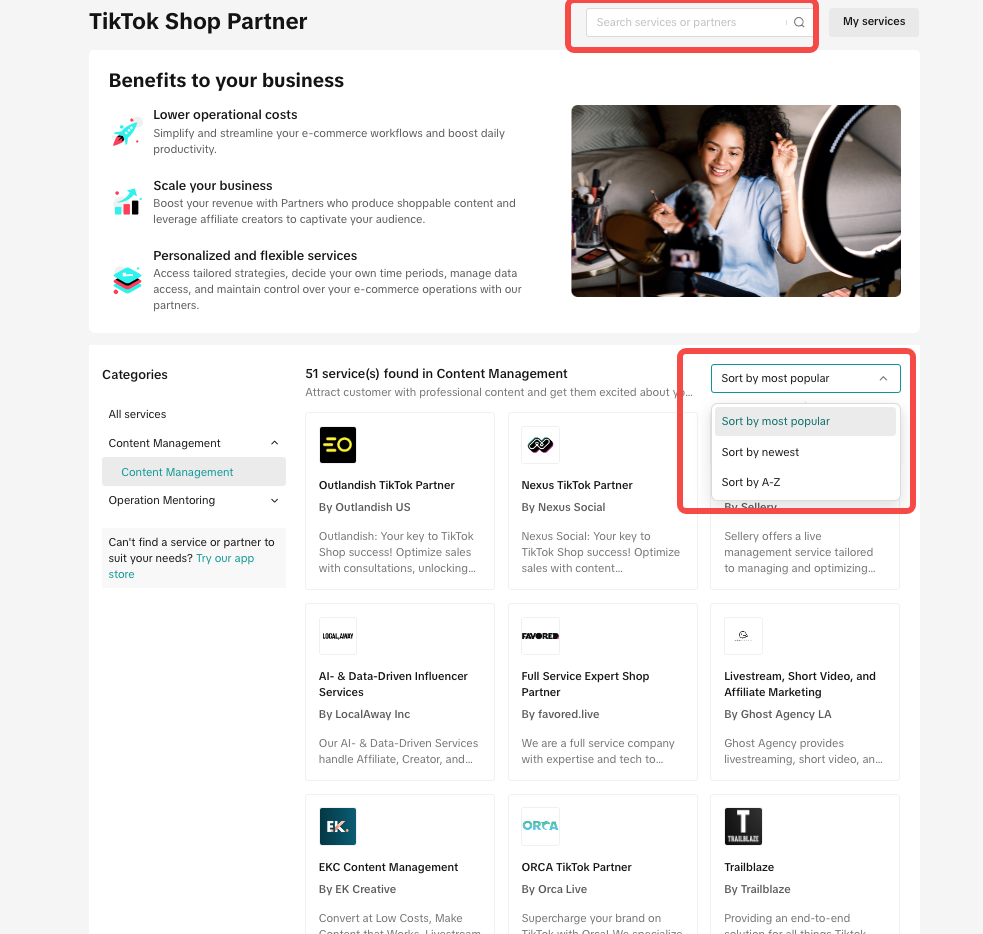
Task: Choose Sort by most popular option
Action: 775,421
